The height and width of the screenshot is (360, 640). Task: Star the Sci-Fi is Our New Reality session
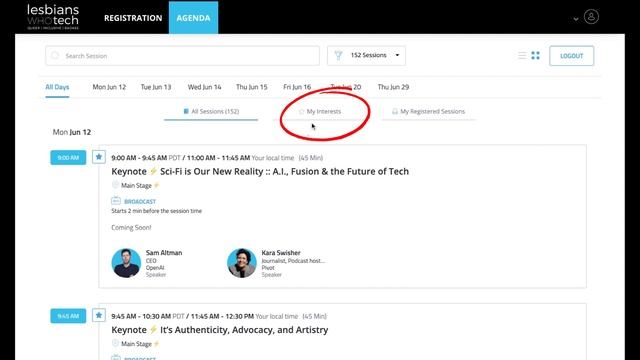[99, 157]
